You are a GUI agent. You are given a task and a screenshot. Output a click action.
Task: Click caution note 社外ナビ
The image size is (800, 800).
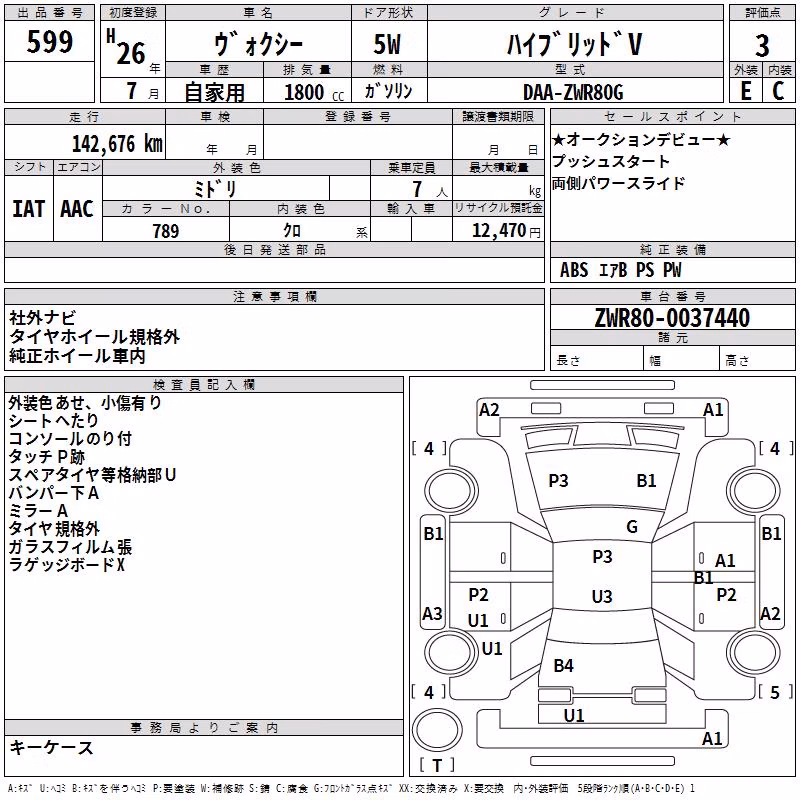coord(42,318)
